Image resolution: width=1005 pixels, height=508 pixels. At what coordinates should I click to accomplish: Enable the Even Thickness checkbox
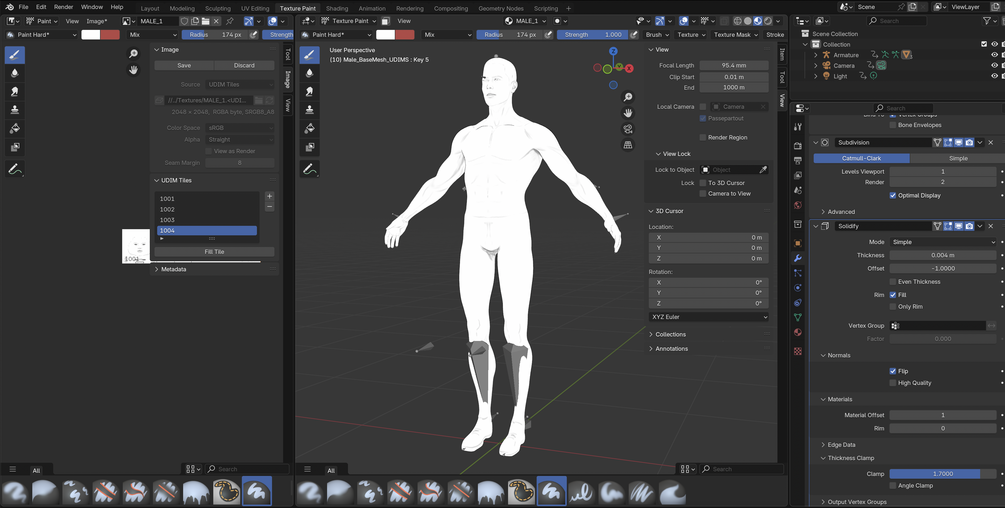click(x=893, y=282)
